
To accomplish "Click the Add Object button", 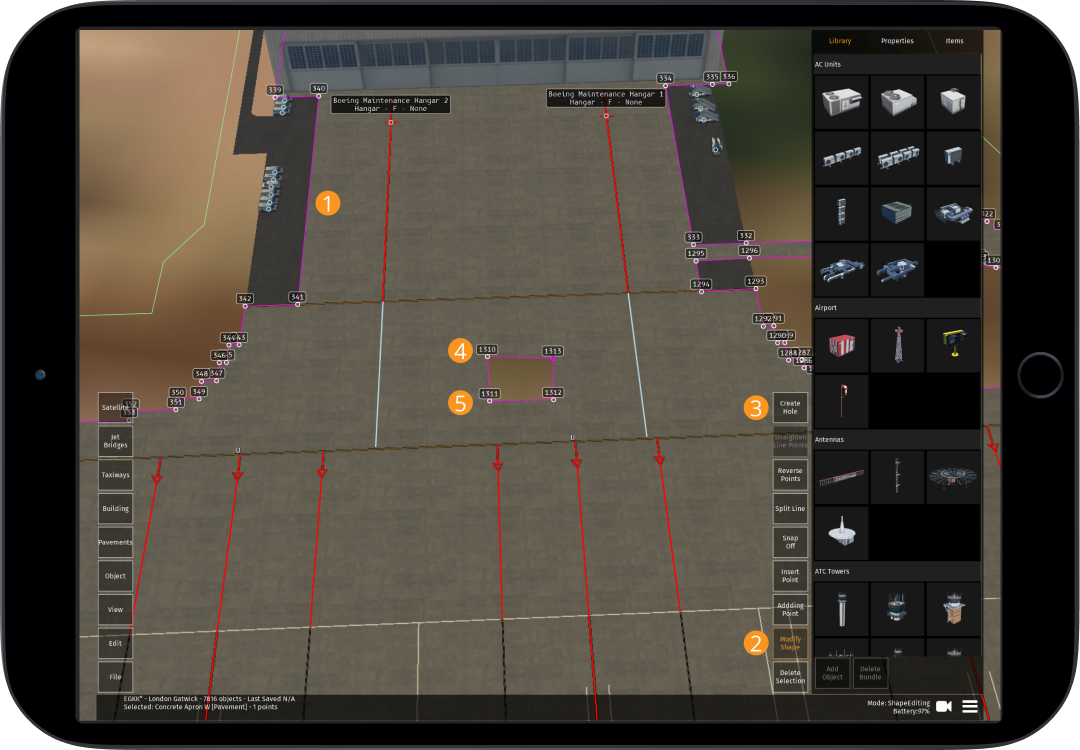I will 833,671.
